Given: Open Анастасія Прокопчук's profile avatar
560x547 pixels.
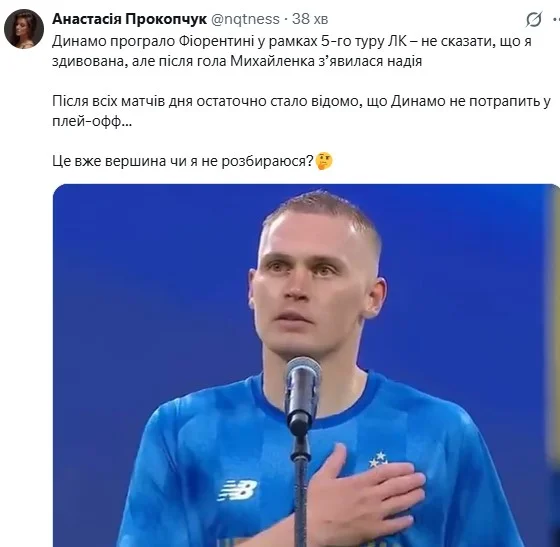Looking at the screenshot, I should 24,29.
